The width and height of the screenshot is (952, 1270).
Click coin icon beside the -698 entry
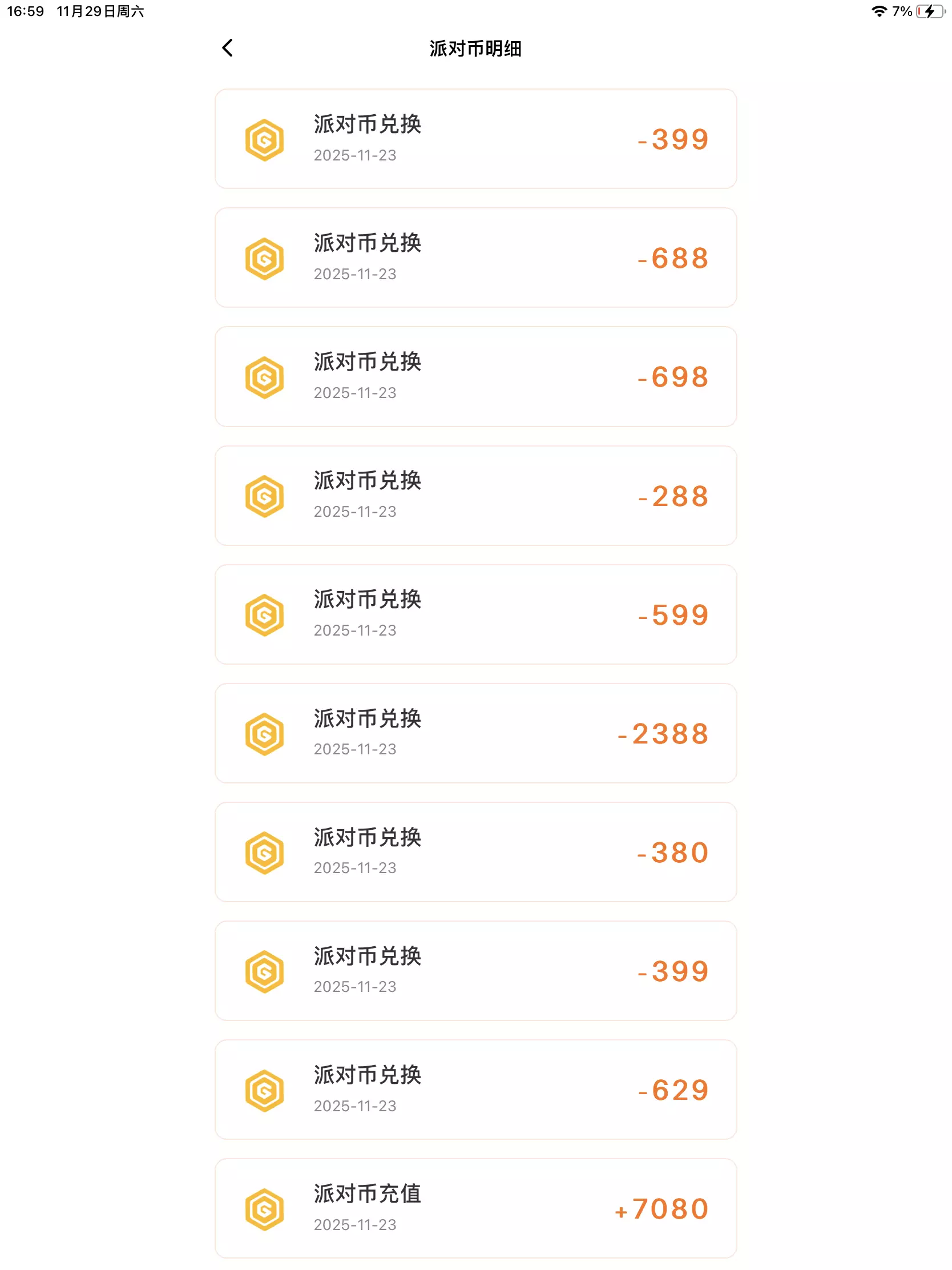pyautogui.click(x=265, y=378)
